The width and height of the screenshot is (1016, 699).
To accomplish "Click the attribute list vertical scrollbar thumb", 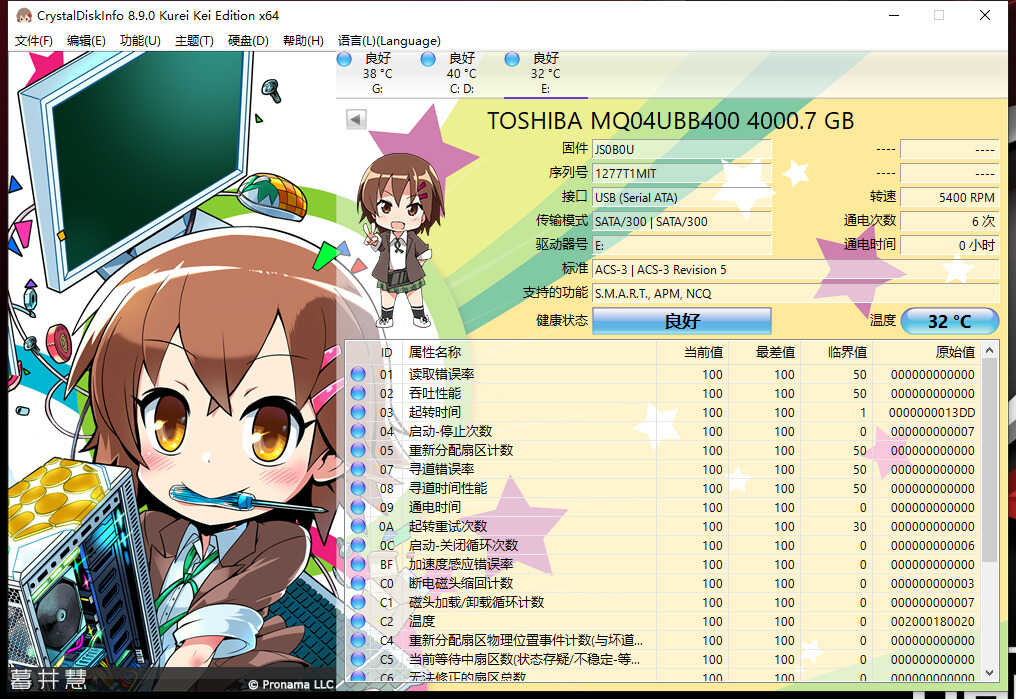I will point(989,461).
